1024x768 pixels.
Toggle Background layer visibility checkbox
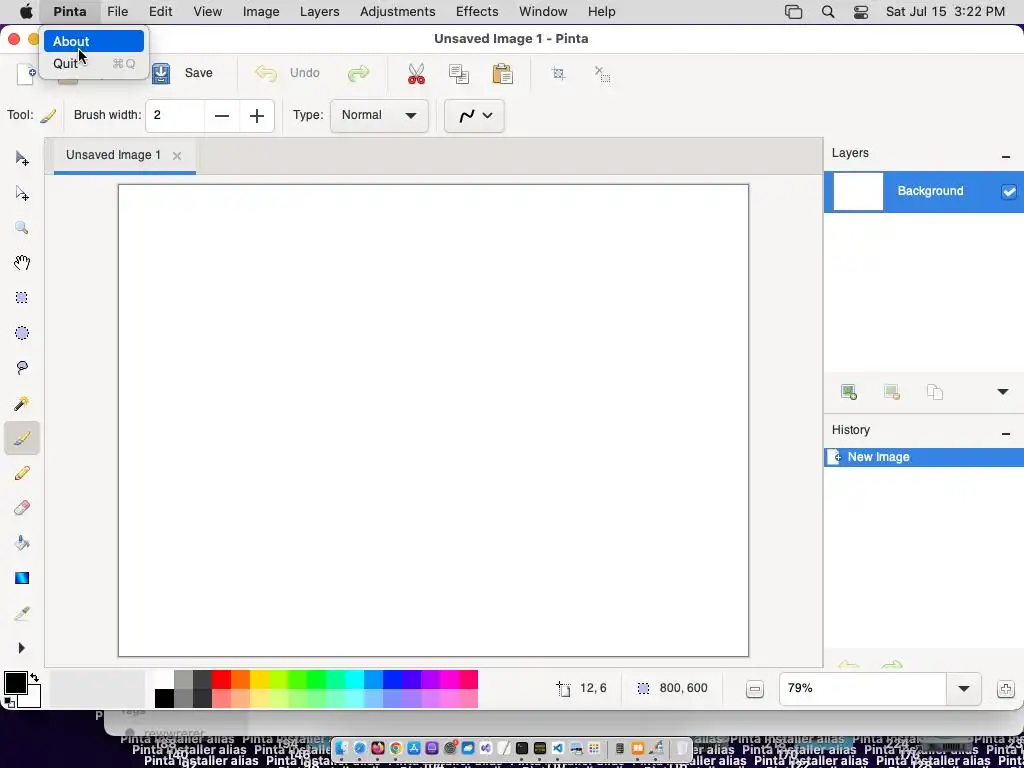[1009, 191]
